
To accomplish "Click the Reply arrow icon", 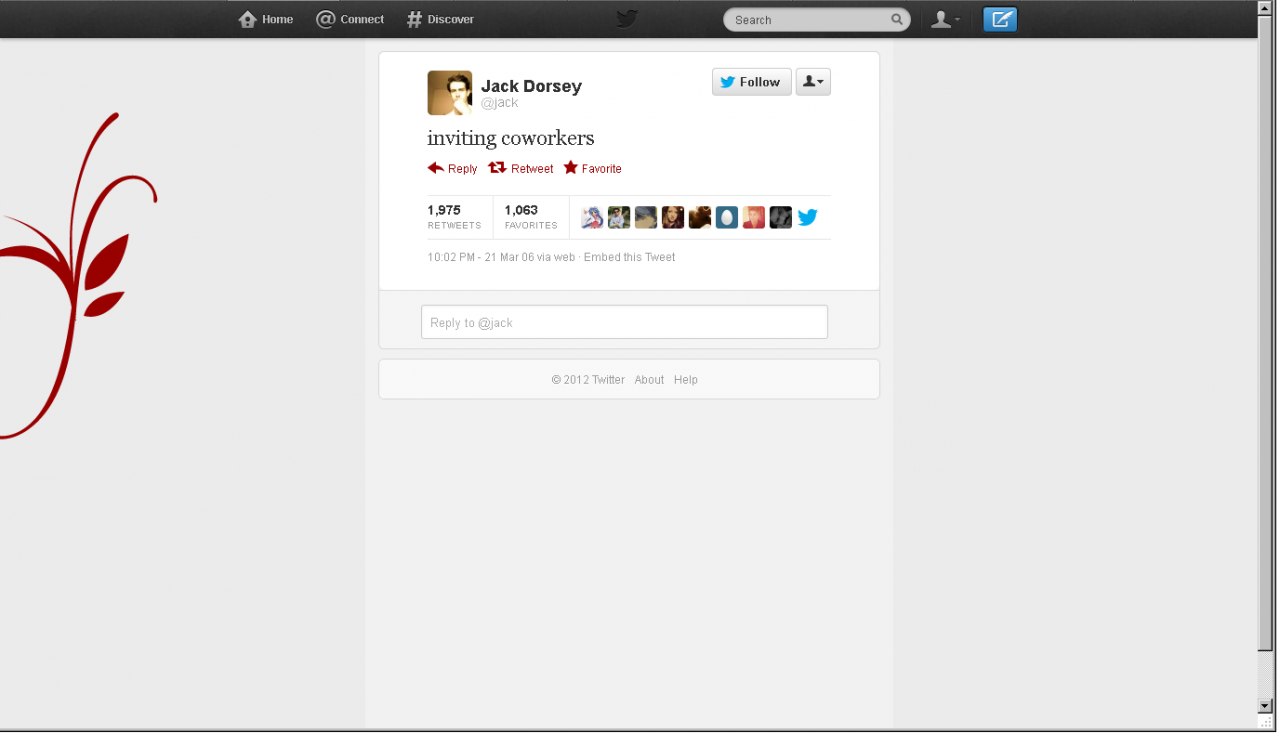I will click(x=436, y=168).
